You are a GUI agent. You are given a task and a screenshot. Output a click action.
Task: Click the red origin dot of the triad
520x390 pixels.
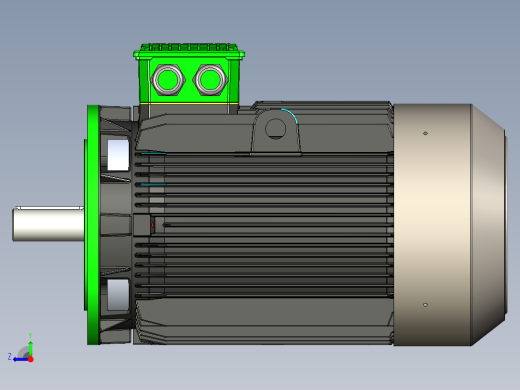click(31, 359)
